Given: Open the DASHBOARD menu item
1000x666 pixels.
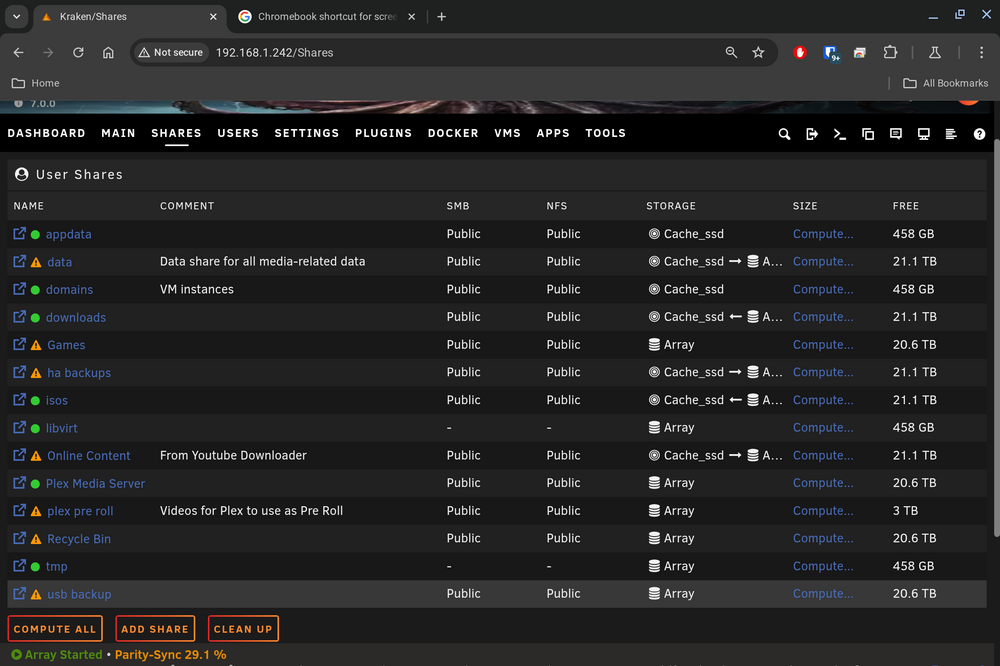Looking at the screenshot, I should pos(47,133).
